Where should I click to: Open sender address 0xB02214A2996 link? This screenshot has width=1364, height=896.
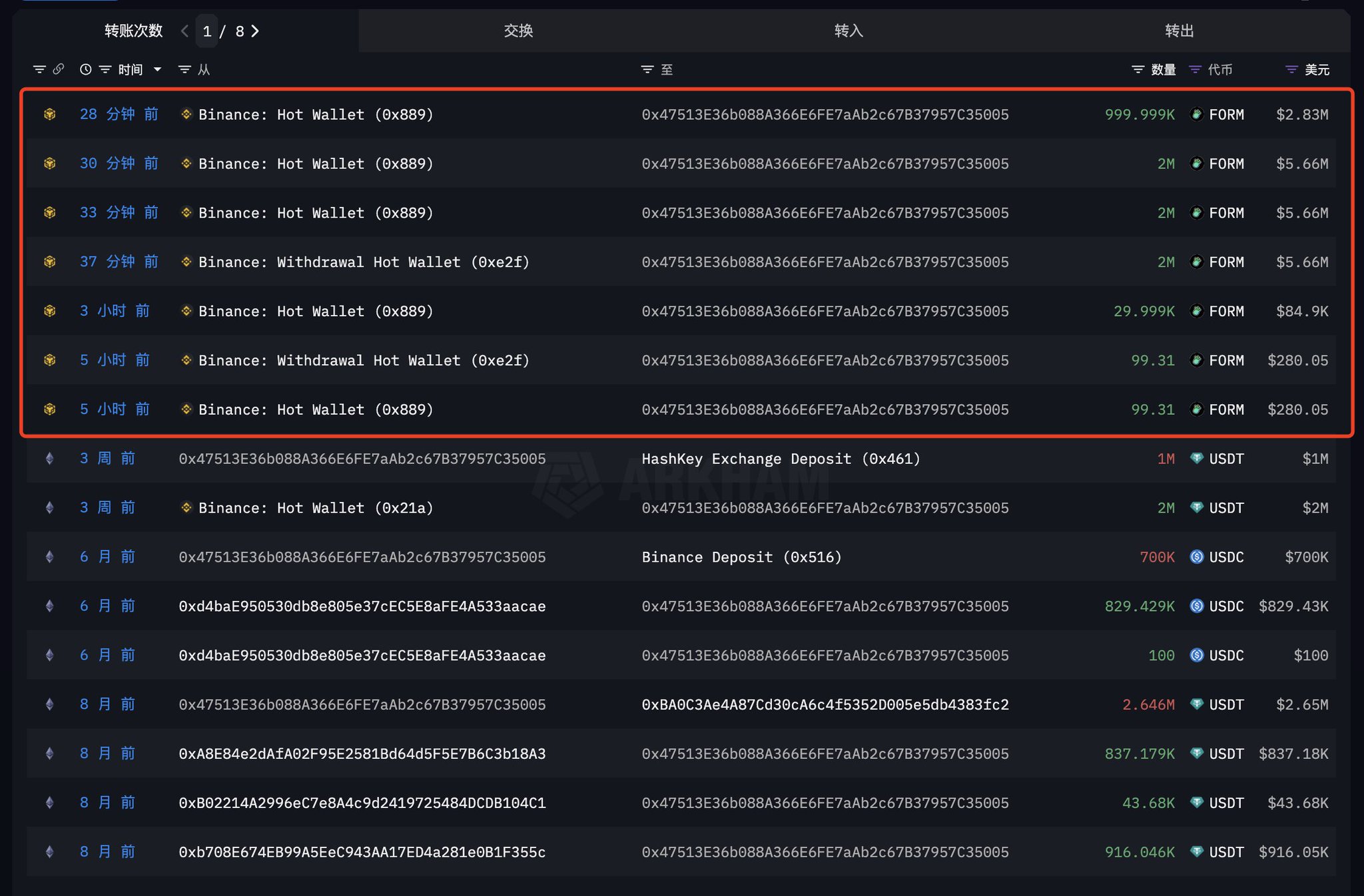coord(362,803)
